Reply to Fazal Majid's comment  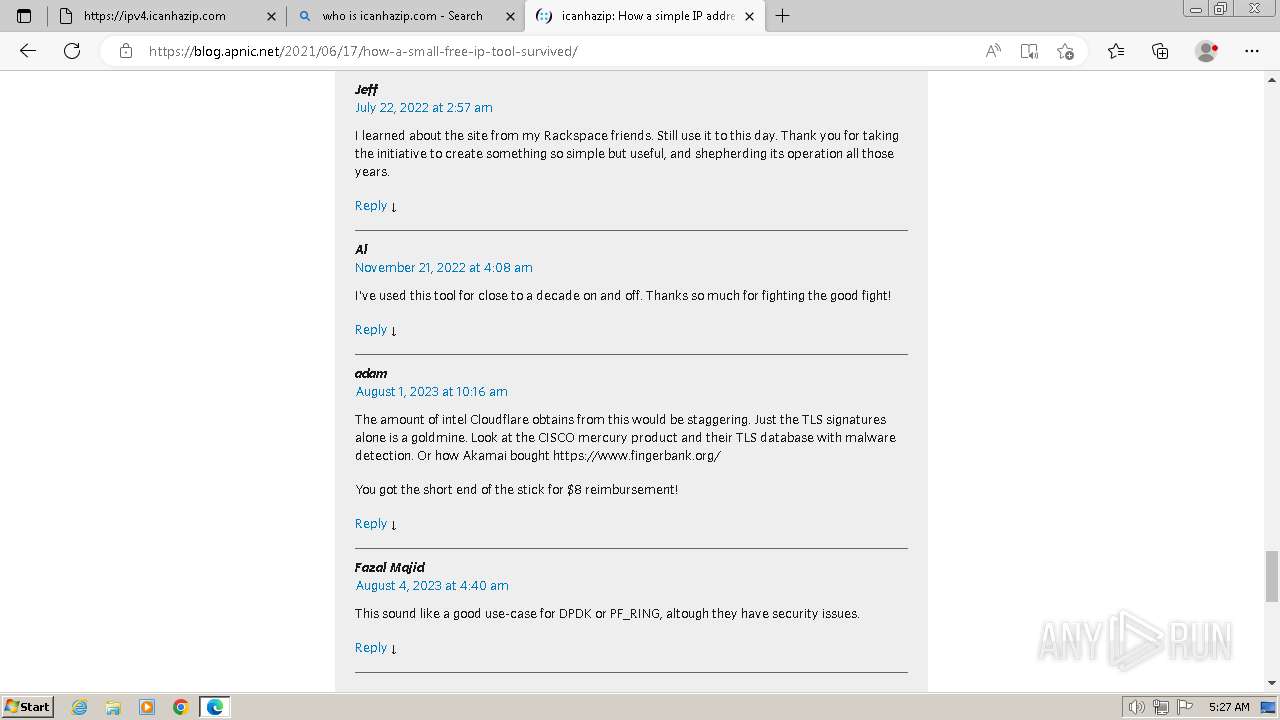tap(371, 648)
